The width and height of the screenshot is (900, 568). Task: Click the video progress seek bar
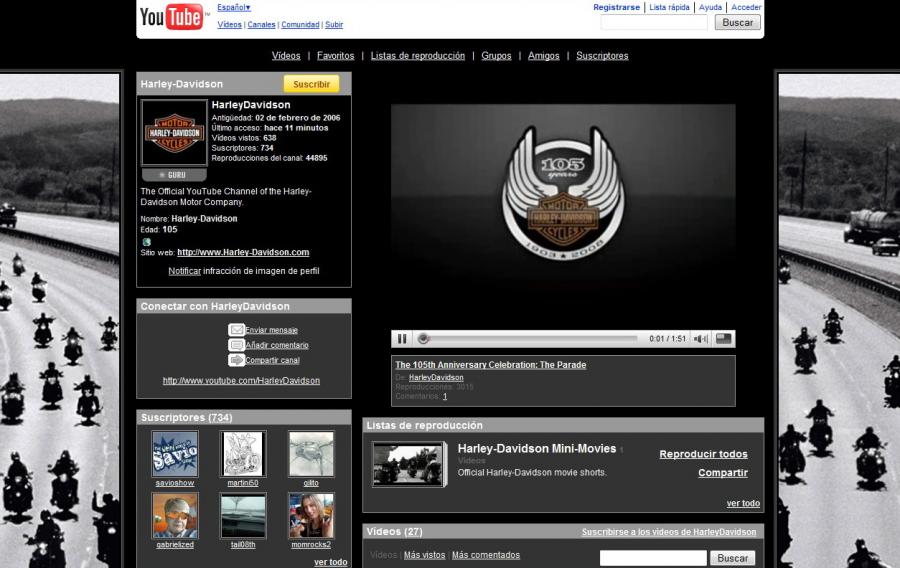coord(529,339)
